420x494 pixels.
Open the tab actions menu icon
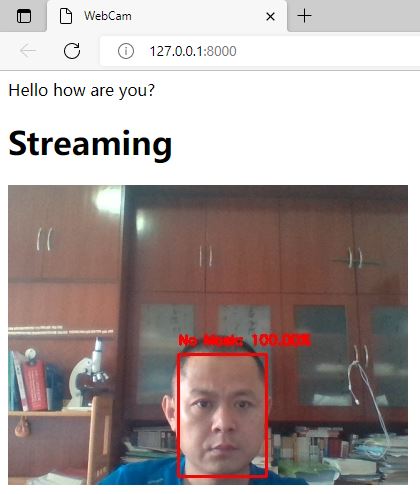(x=24, y=16)
